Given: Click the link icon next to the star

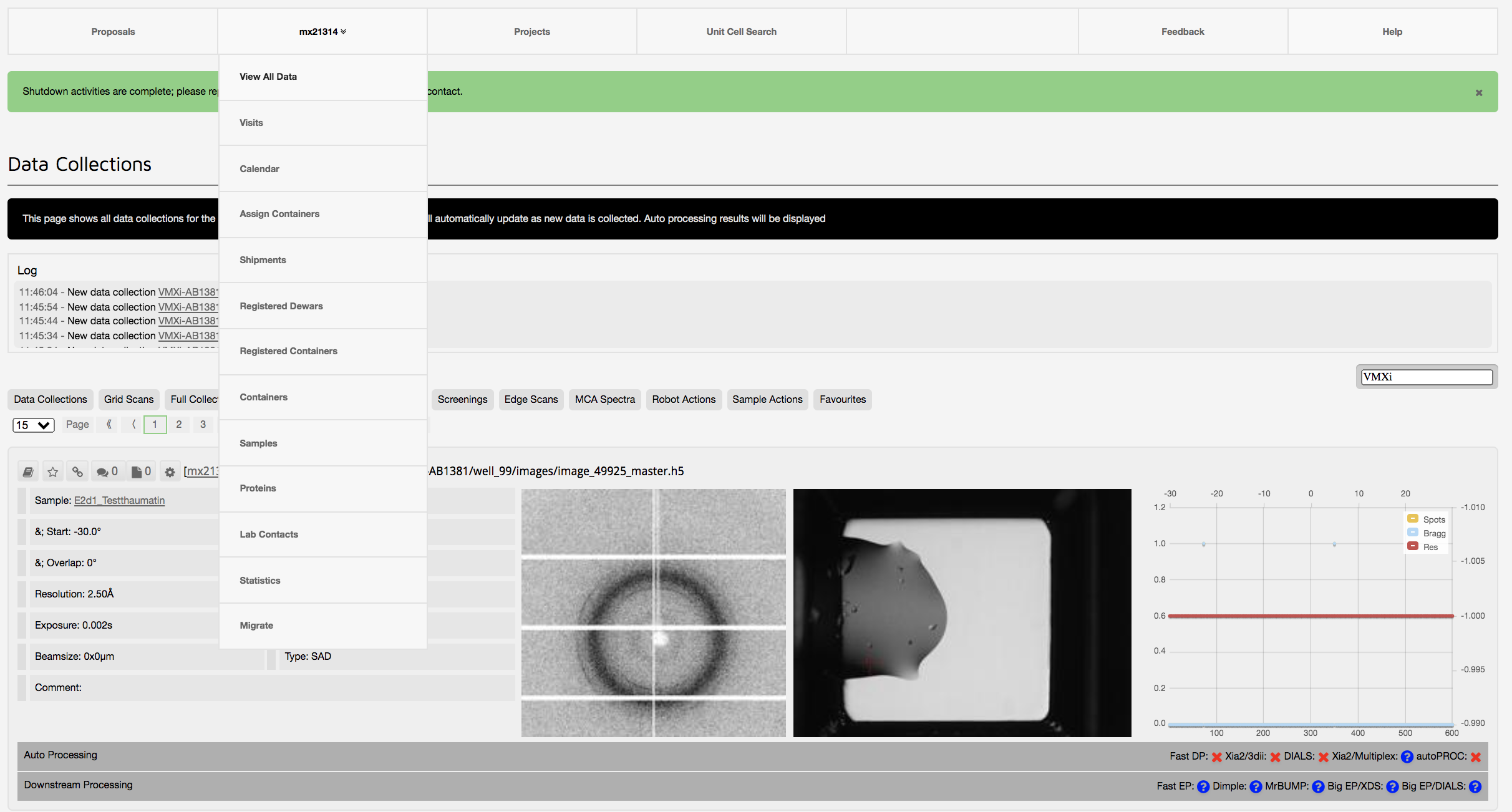Looking at the screenshot, I should [77, 471].
